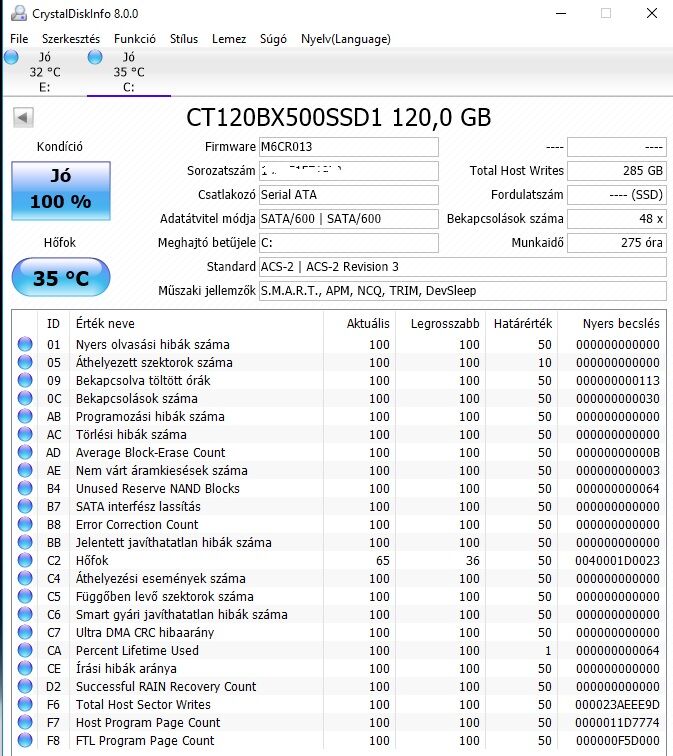Click status orb of attribute AD row
The image size is (673, 756).
pos(25,452)
